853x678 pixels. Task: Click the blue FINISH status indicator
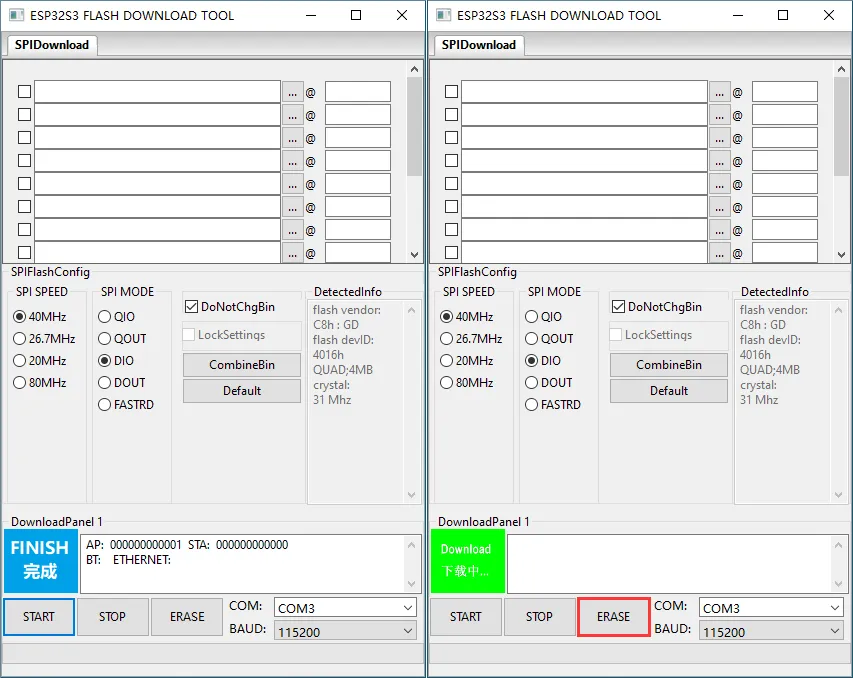[x=38, y=562]
